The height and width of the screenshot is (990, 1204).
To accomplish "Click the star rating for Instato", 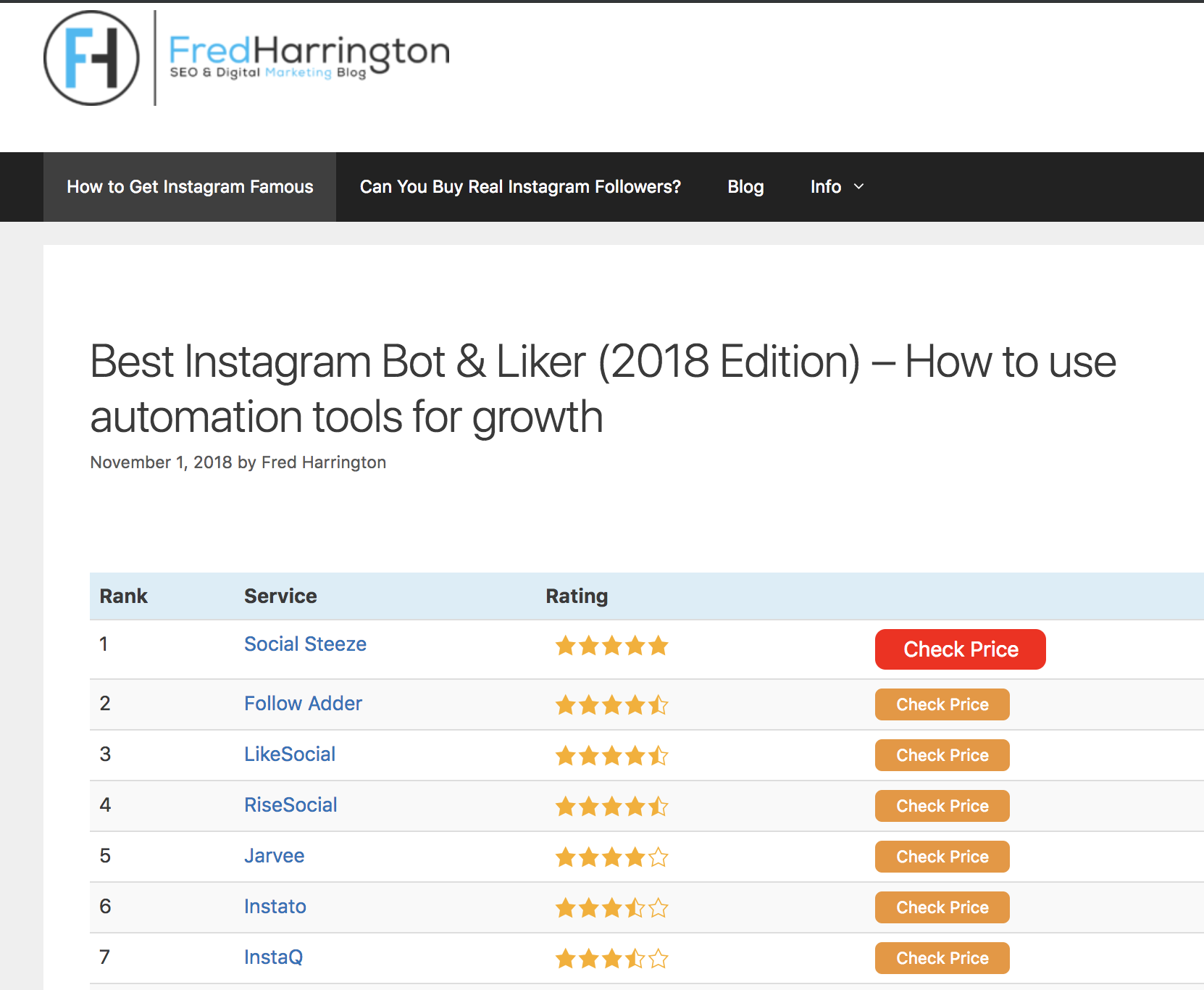I will (x=612, y=907).
